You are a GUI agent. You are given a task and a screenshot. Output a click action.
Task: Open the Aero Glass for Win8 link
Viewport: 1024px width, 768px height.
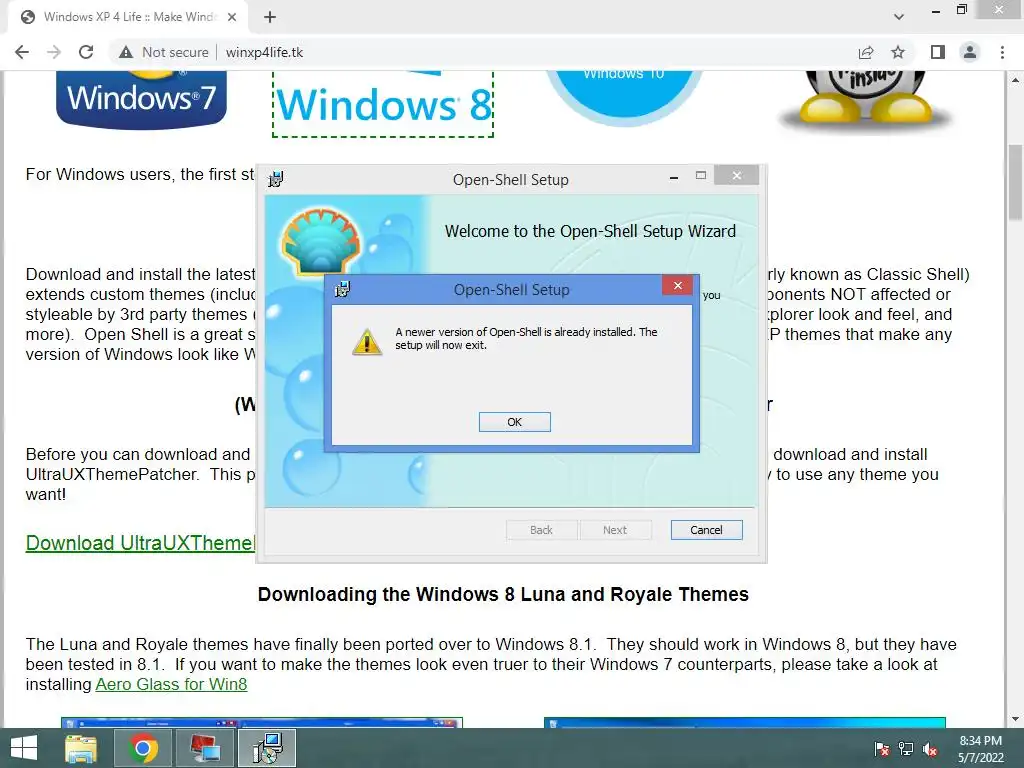pos(171,684)
